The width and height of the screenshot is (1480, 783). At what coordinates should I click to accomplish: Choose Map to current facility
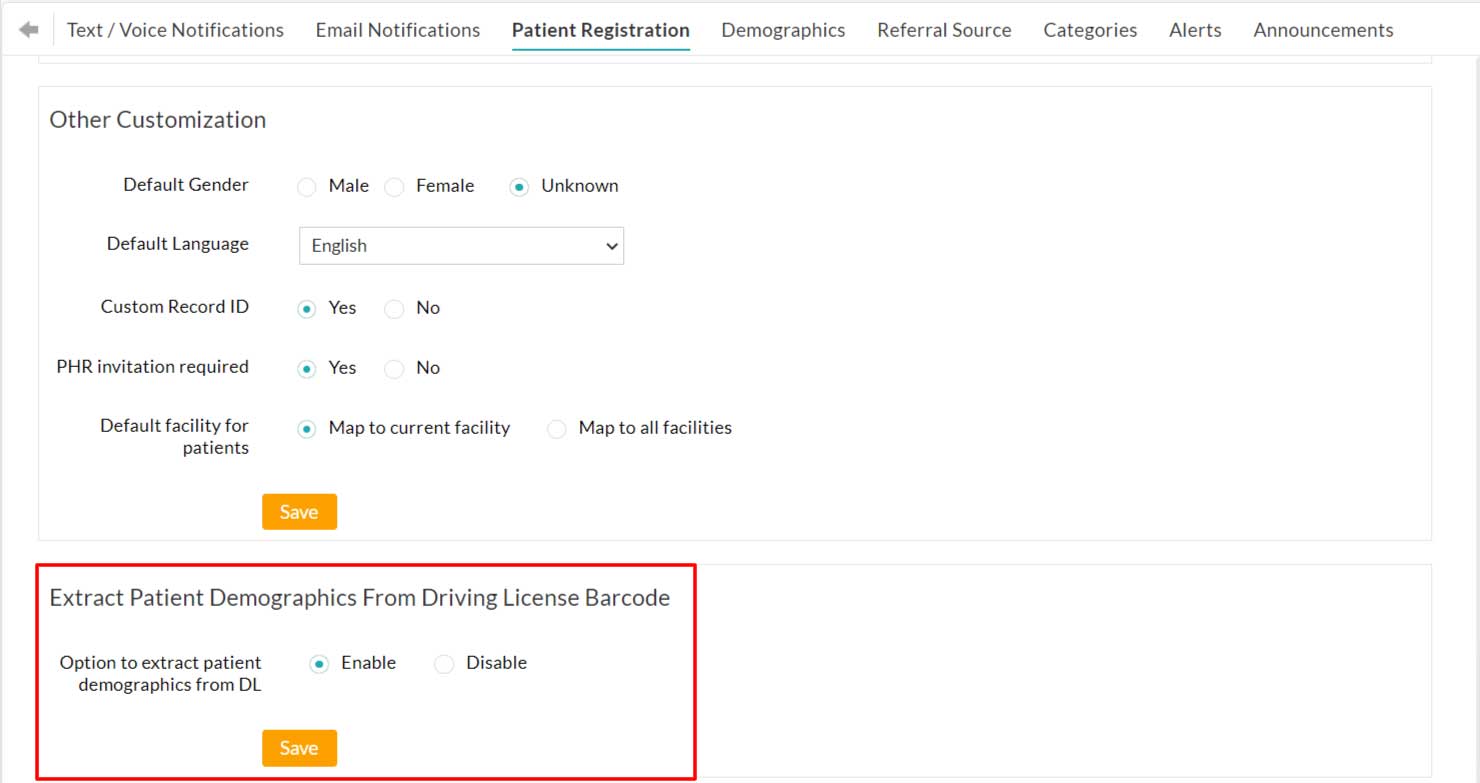click(x=306, y=428)
